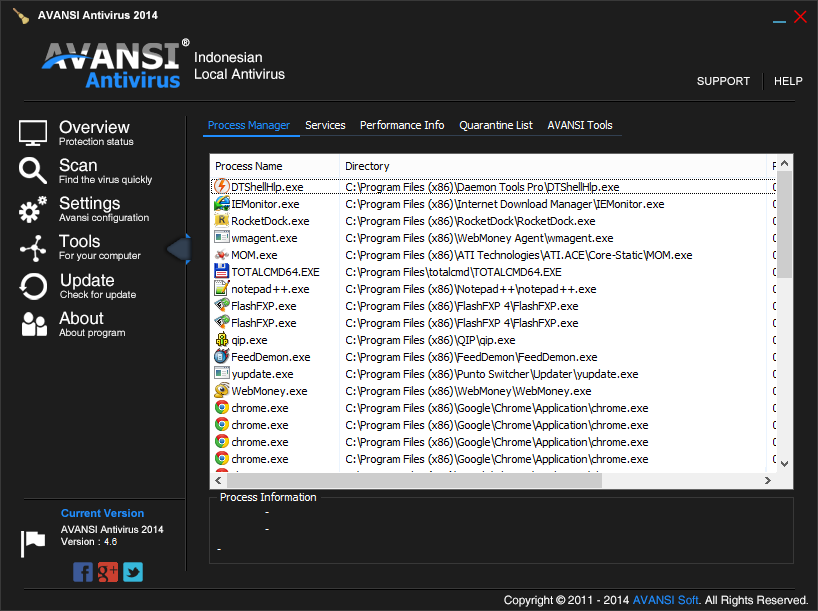Click the scroll down arrow of process list
This screenshot has height=611, width=818.
coord(784,463)
